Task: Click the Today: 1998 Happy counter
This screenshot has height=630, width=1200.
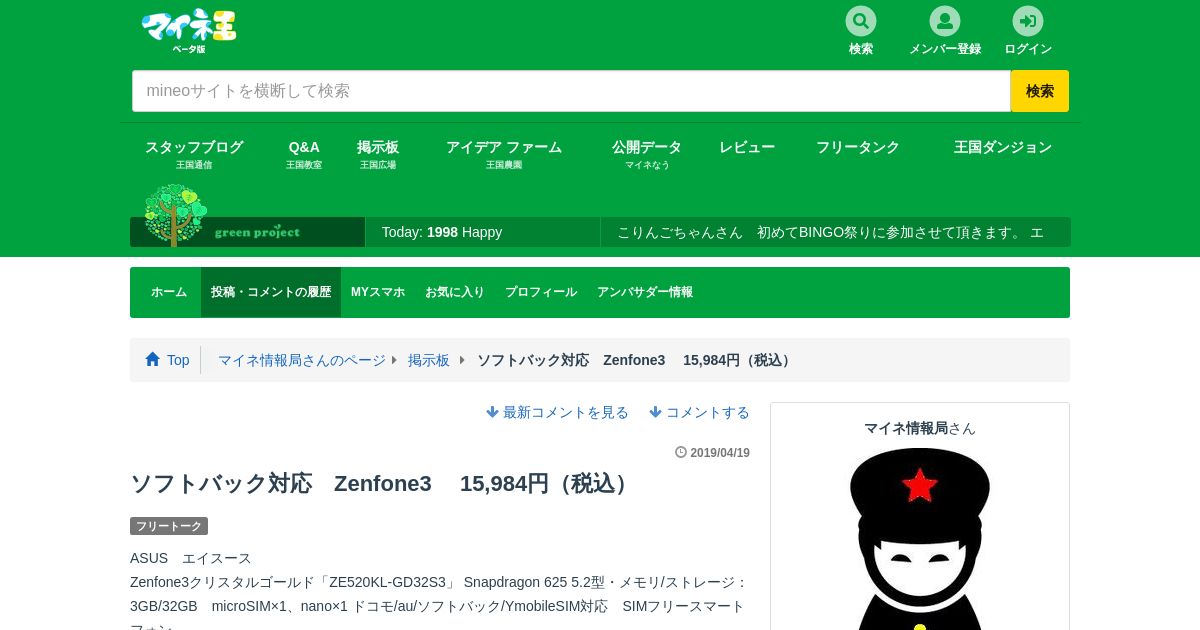Action: 442,232
